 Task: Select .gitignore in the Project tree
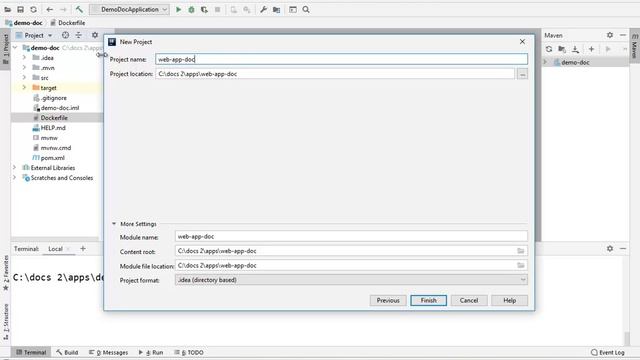(49, 98)
